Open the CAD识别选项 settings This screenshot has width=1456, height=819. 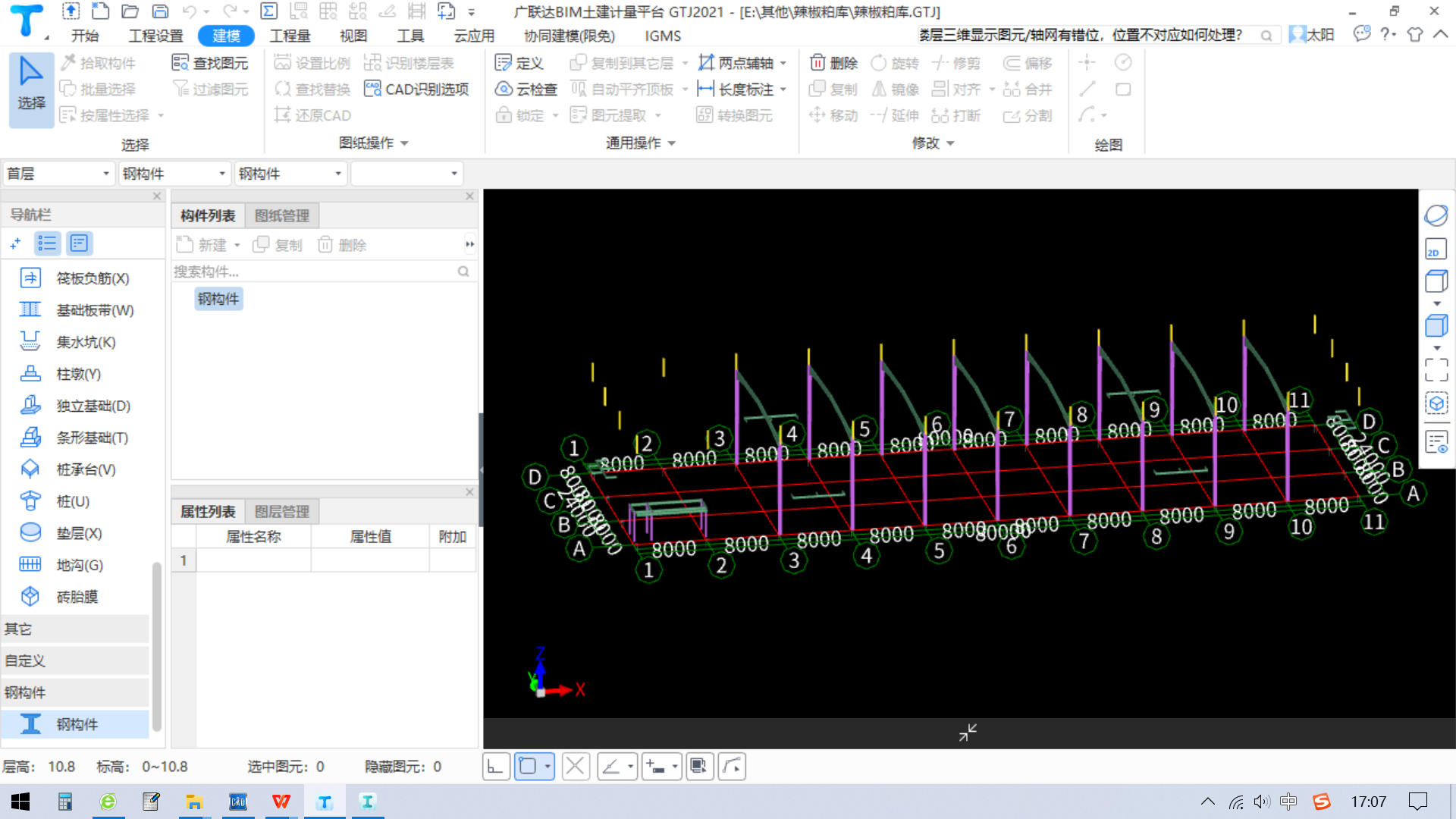pyautogui.click(x=416, y=89)
